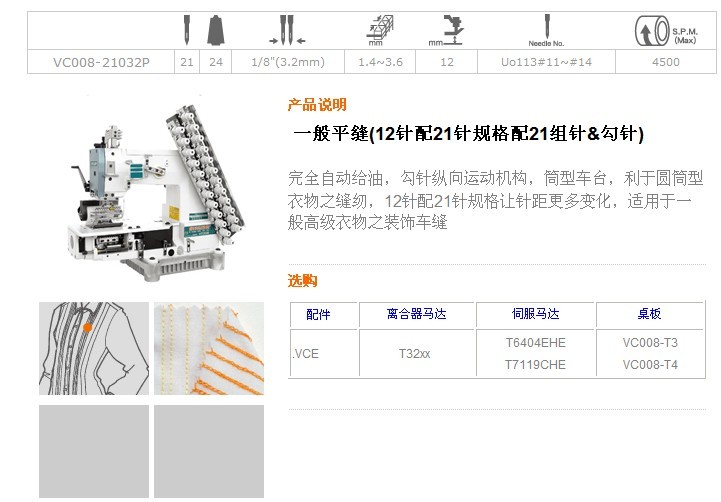Click the orange dot on the shirt sketch
721x502 pixels.
tap(87, 327)
